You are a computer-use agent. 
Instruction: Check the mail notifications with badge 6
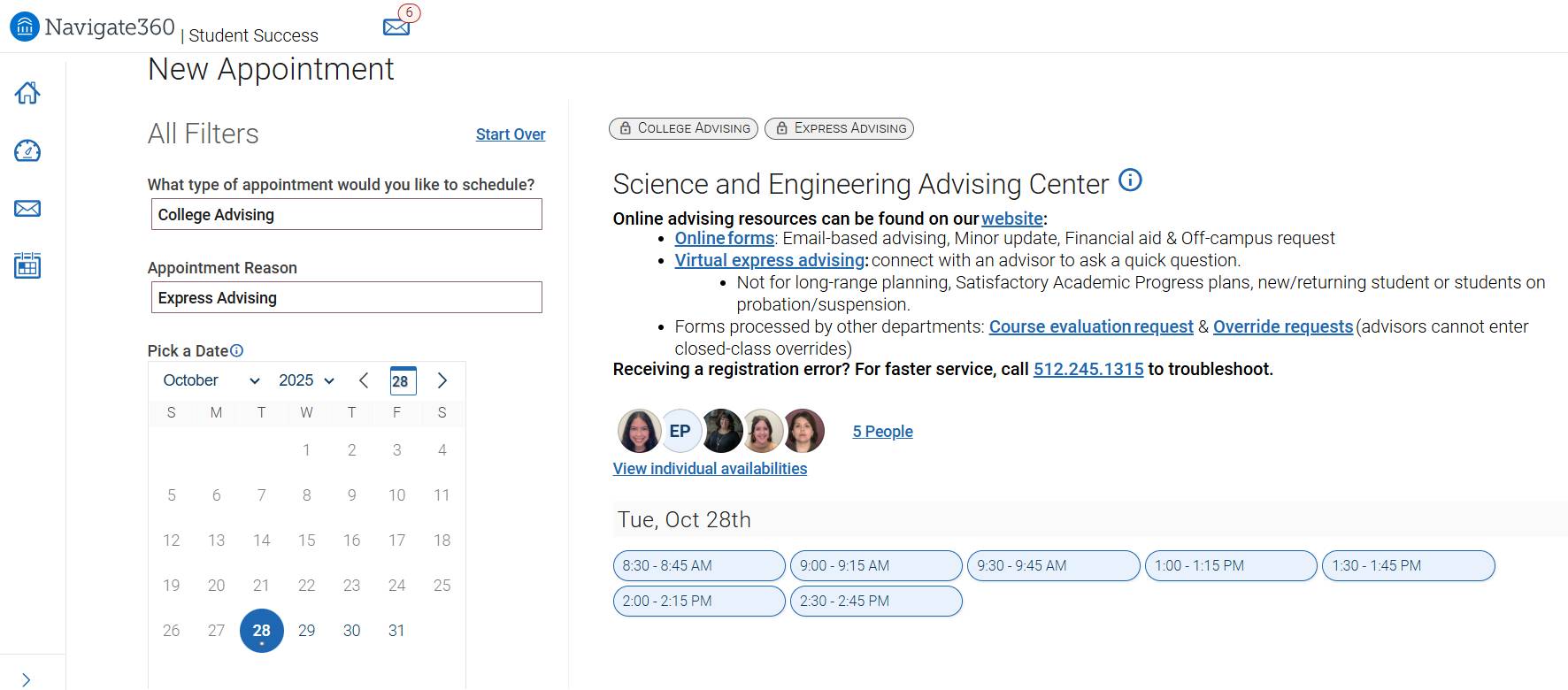click(x=397, y=27)
